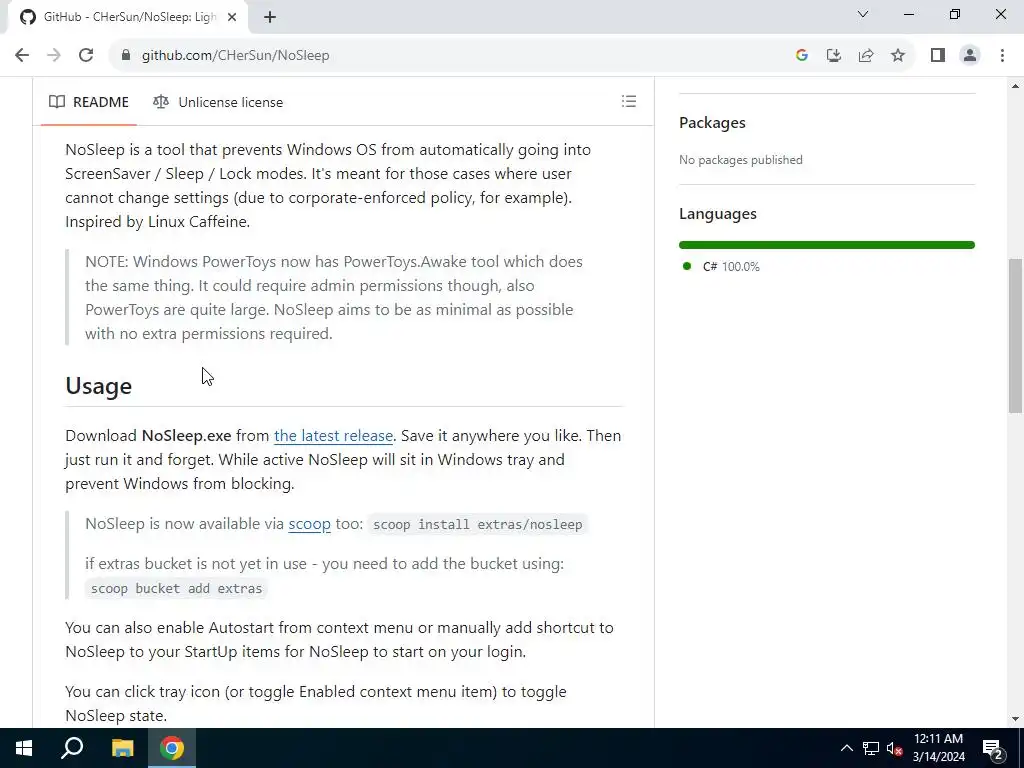Share this page icon
The height and width of the screenshot is (768, 1024).
coord(865,55)
